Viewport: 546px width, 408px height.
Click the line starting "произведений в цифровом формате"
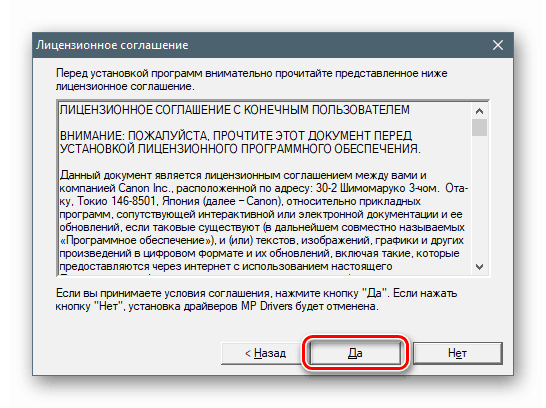pyautogui.click(x=259, y=253)
